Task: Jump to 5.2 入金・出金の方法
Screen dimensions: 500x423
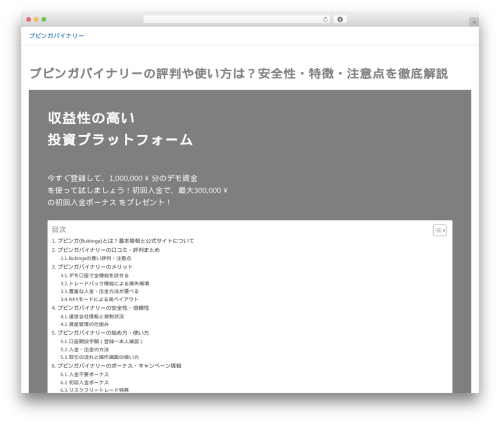Action: (84, 349)
